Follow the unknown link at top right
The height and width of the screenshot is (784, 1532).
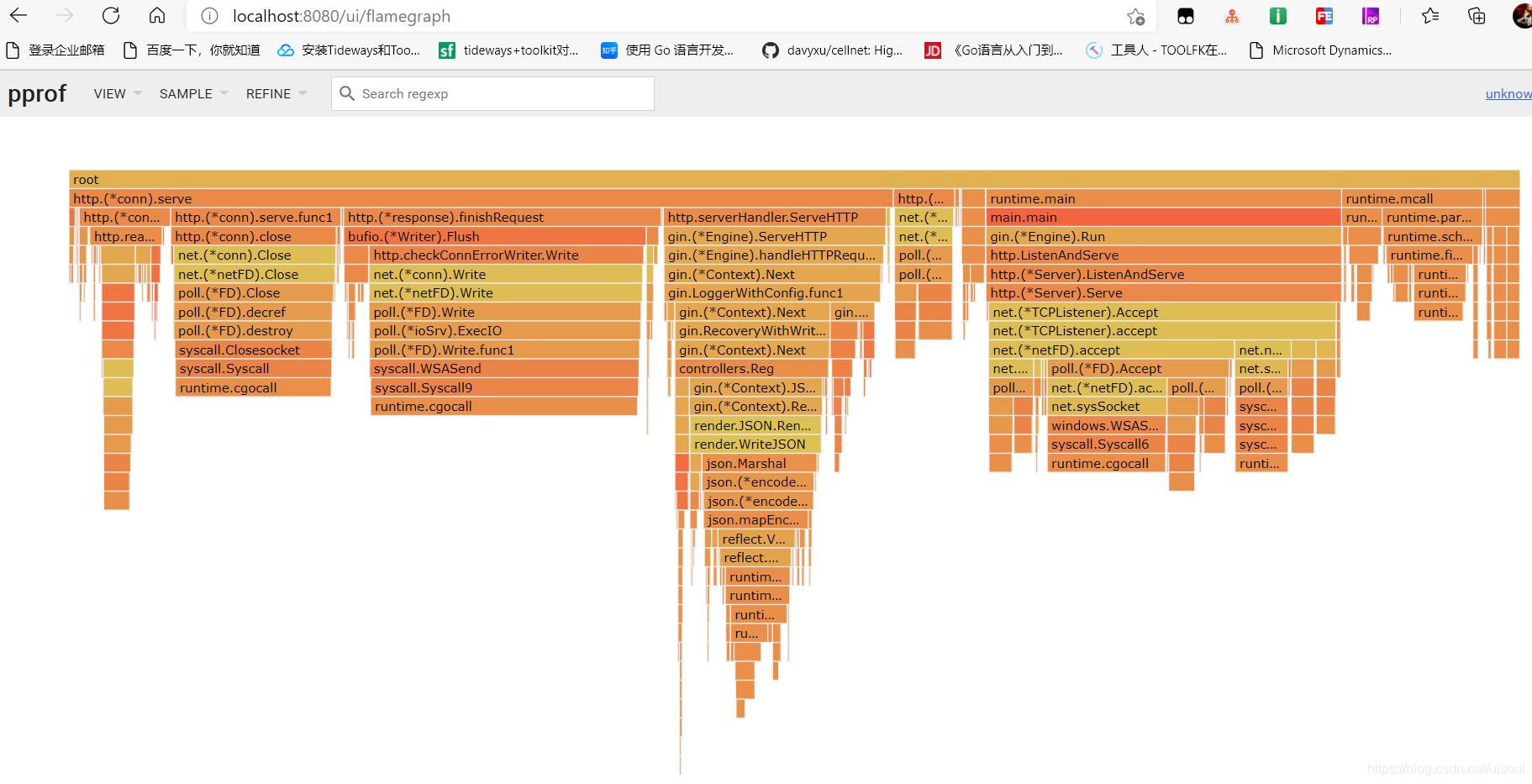(1508, 93)
